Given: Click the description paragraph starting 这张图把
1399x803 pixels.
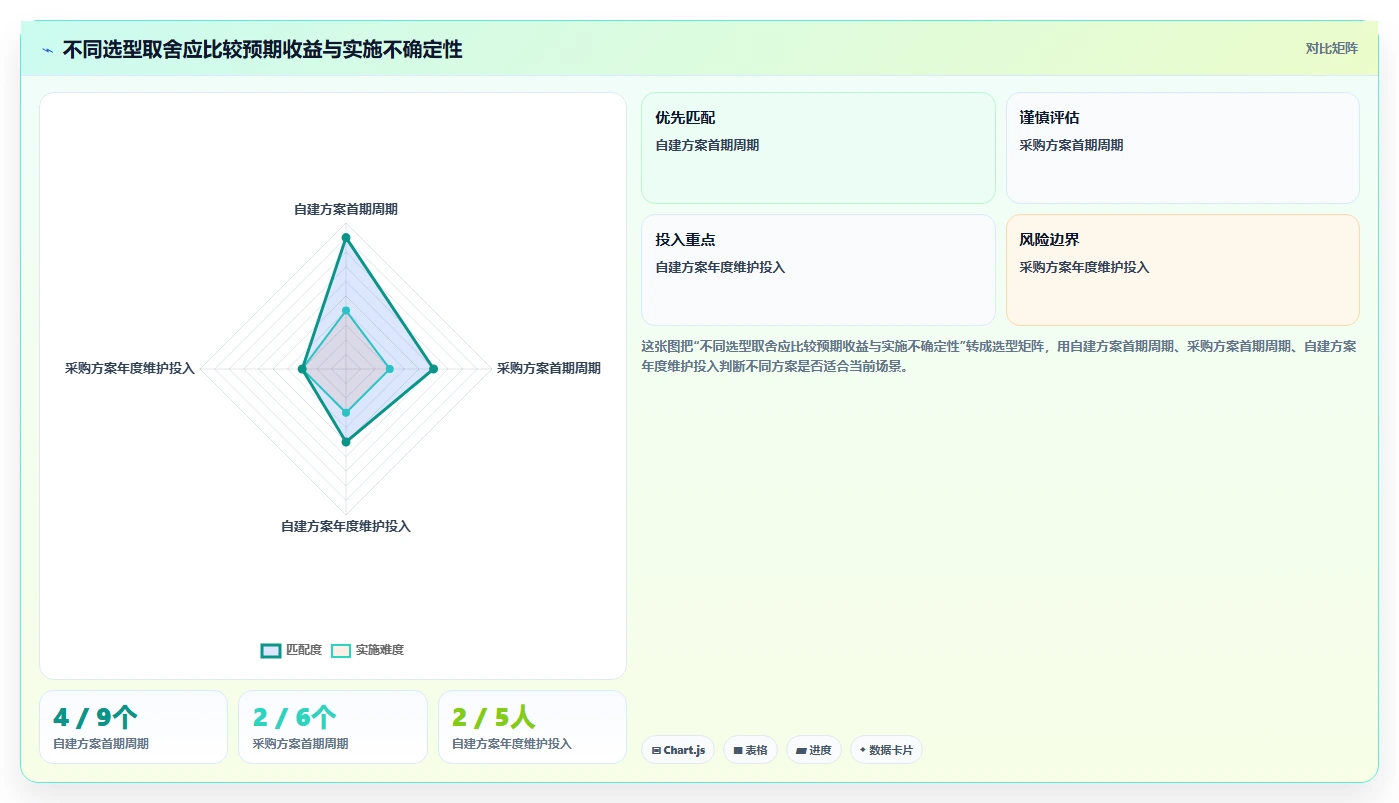Looking at the screenshot, I should pos(999,356).
